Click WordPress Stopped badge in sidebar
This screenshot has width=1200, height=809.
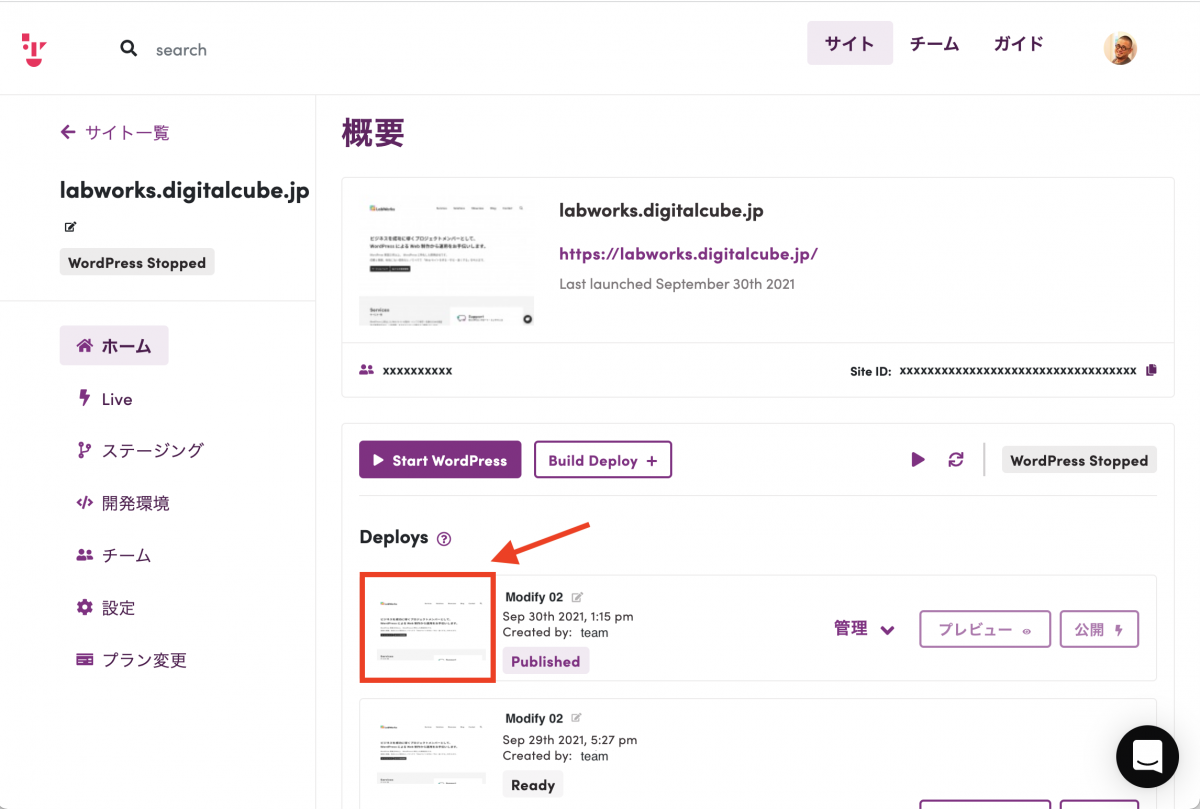coord(137,263)
